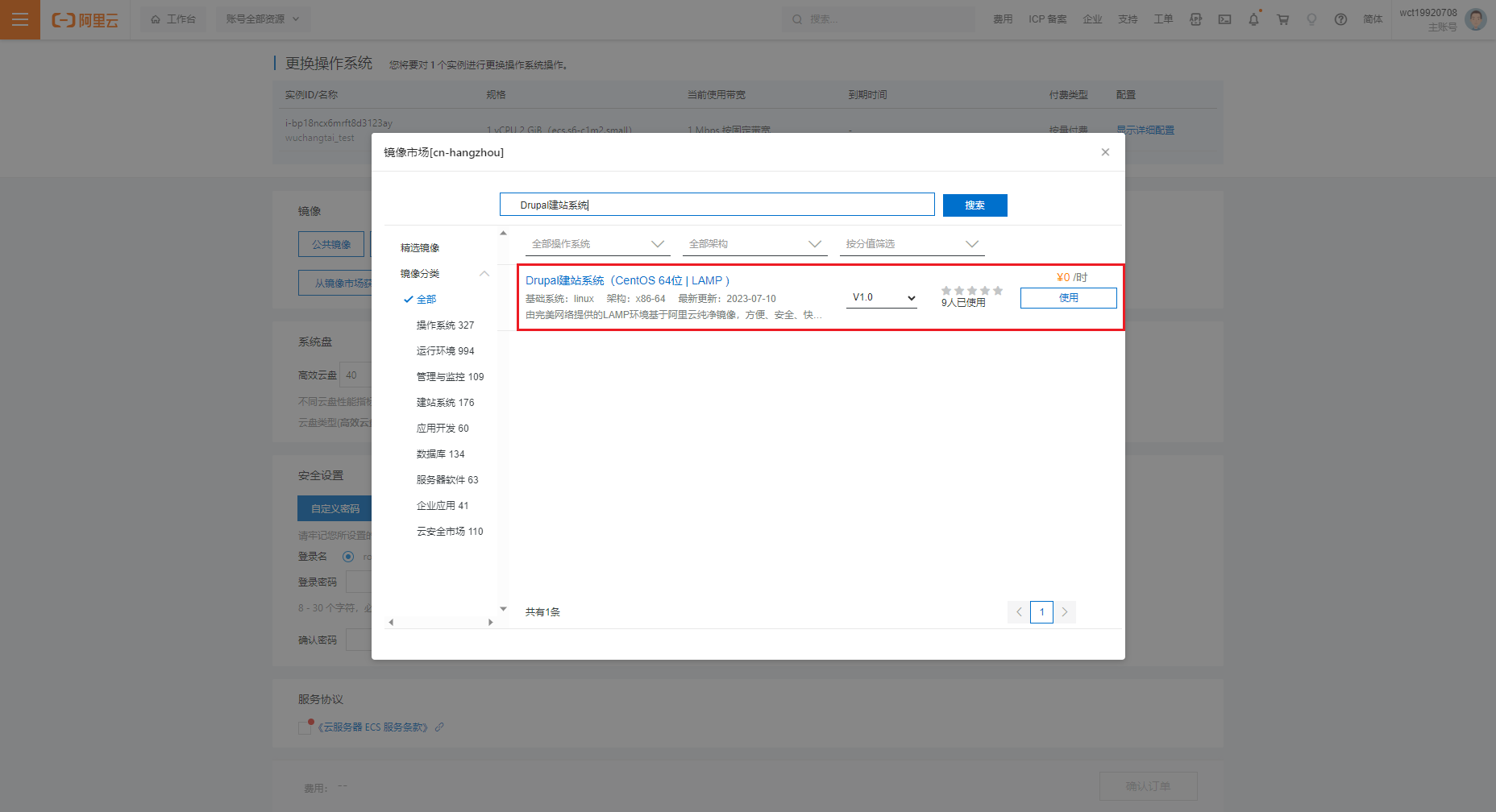Open the Cloud Shell terminal icon
This screenshot has height=812, width=1496.
coord(1224,19)
